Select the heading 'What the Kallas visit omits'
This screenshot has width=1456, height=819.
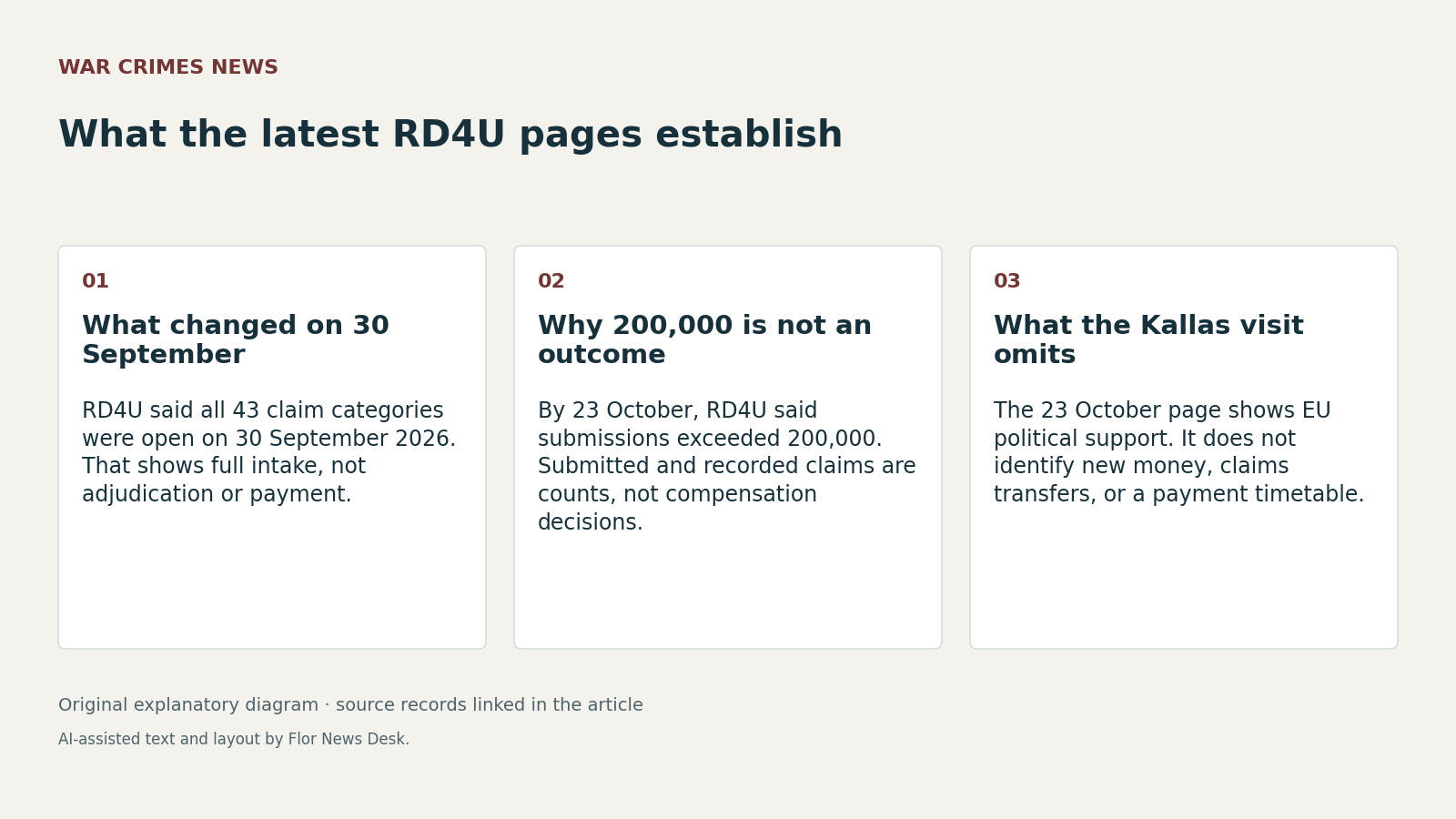coord(1148,340)
